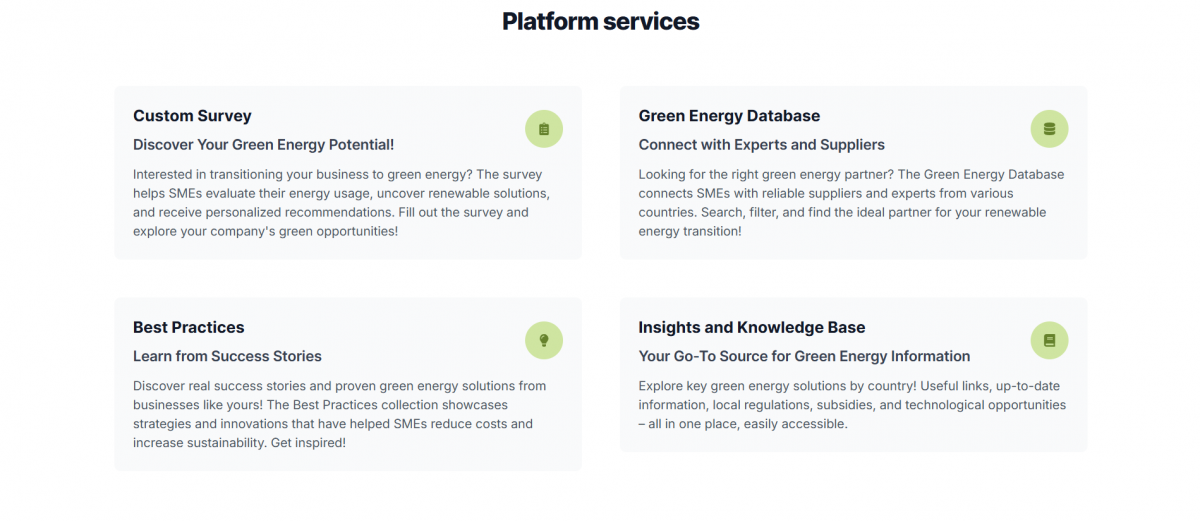1200x521 pixels.
Task: Select the Best Practices heading
Action: coord(188,327)
